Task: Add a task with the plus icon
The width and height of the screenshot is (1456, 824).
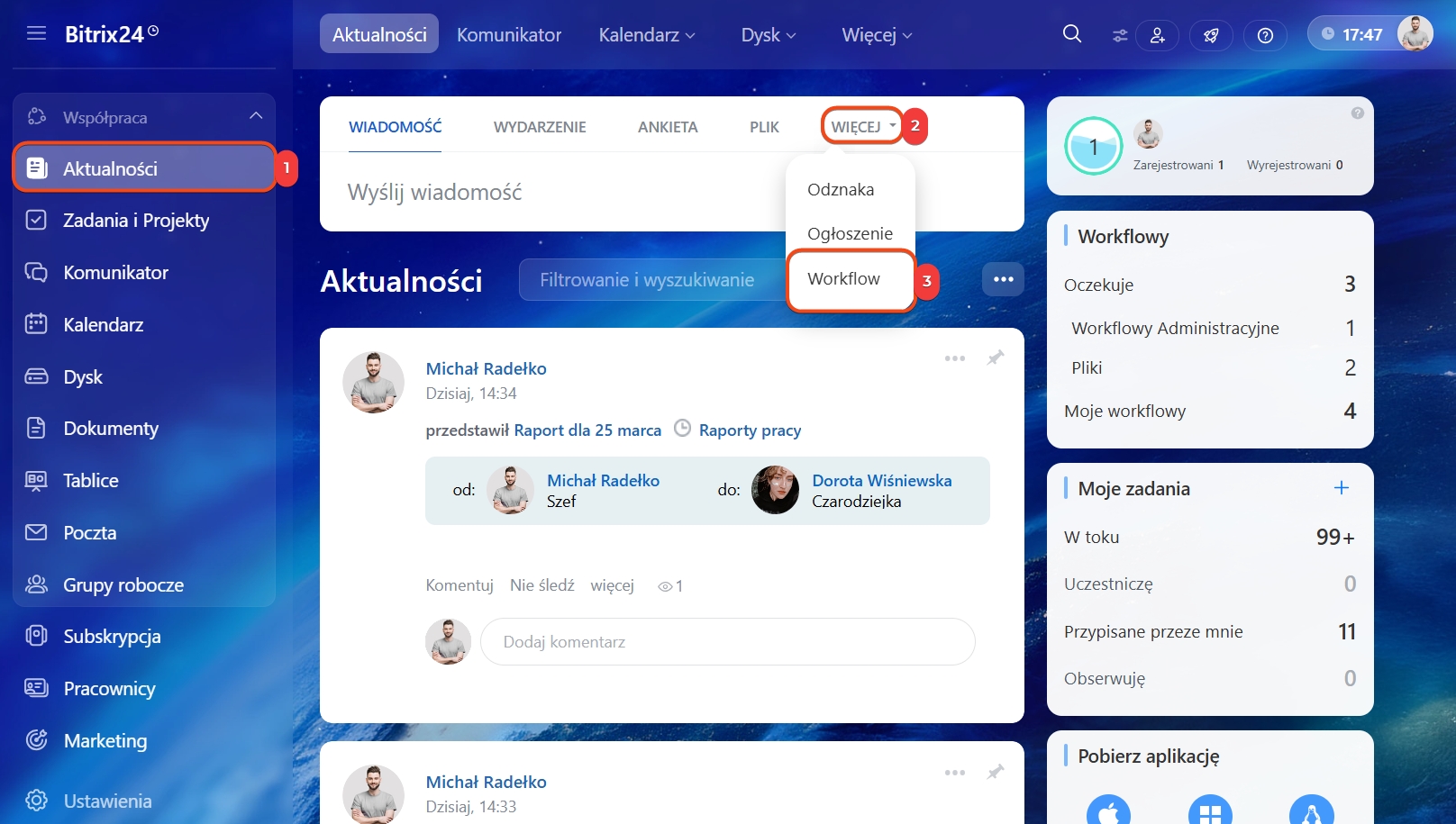Action: [x=1341, y=488]
